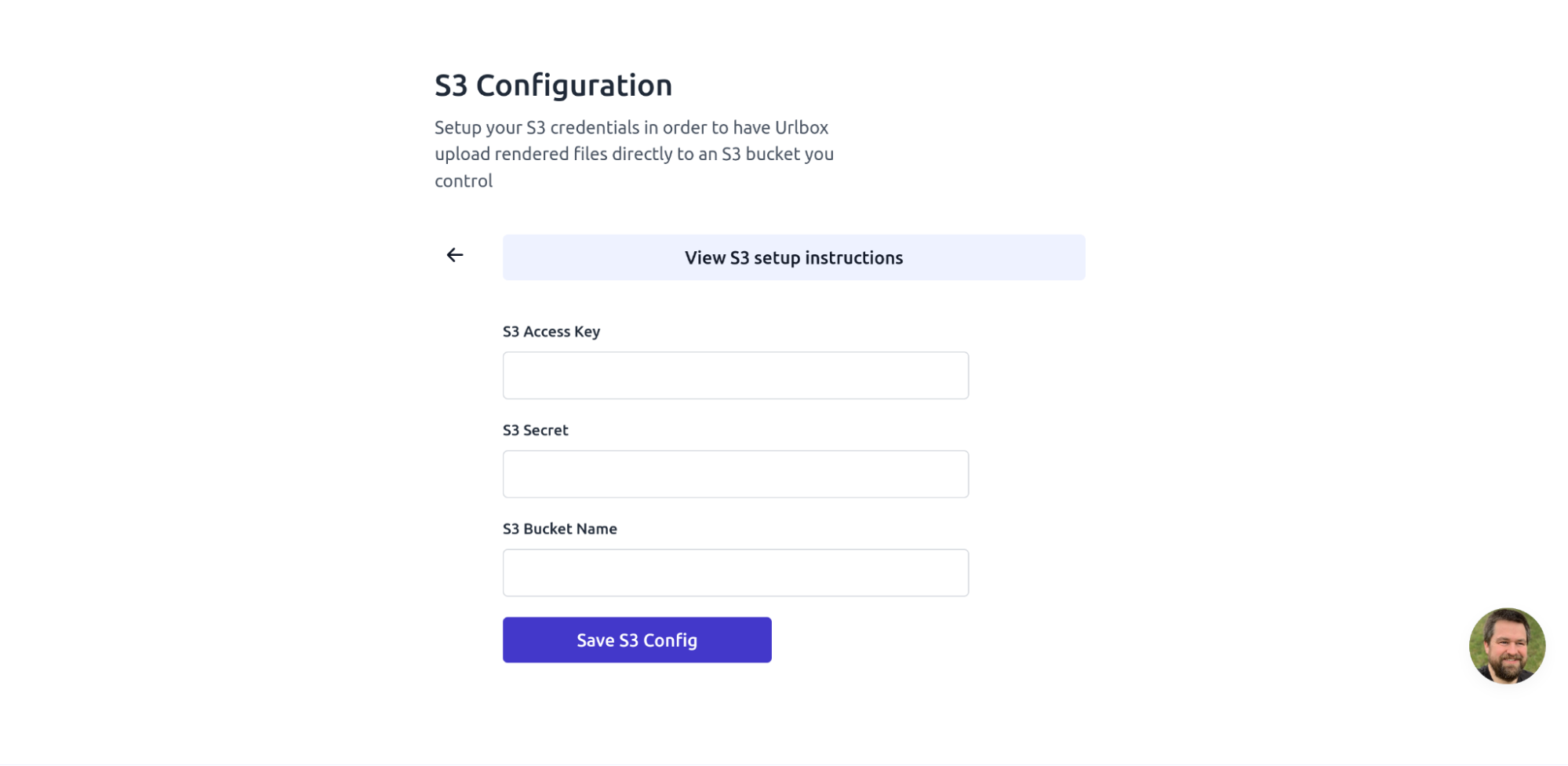Launch live chat from the round avatar
The image size is (1568, 766).
[x=1506, y=645]
